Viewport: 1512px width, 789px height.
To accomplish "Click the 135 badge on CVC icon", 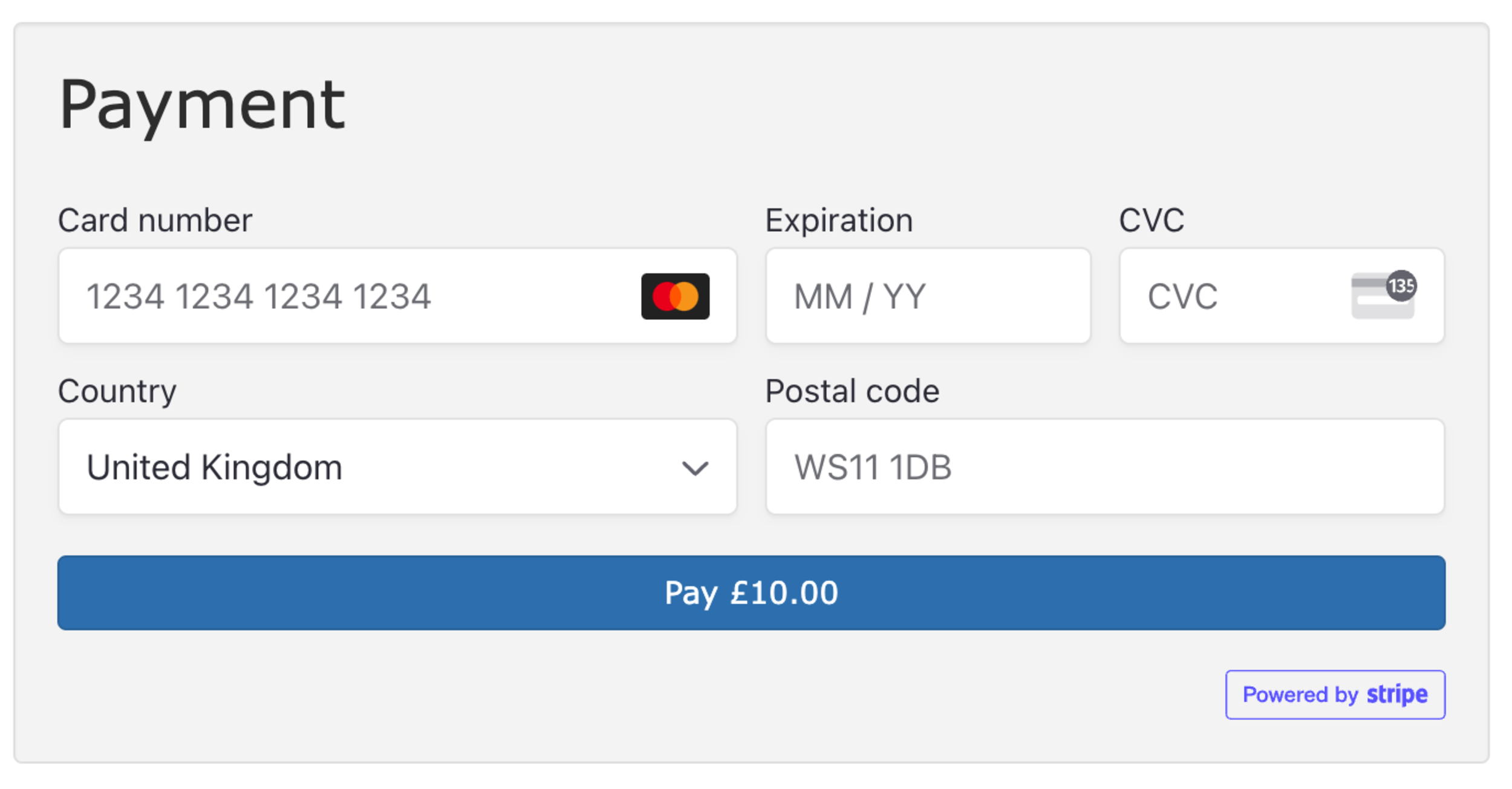I will 1401,285.
